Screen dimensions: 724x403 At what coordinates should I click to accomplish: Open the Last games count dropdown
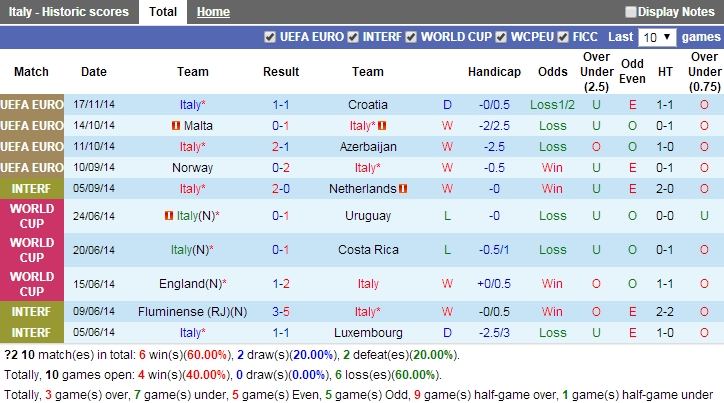tap(655, 37)
